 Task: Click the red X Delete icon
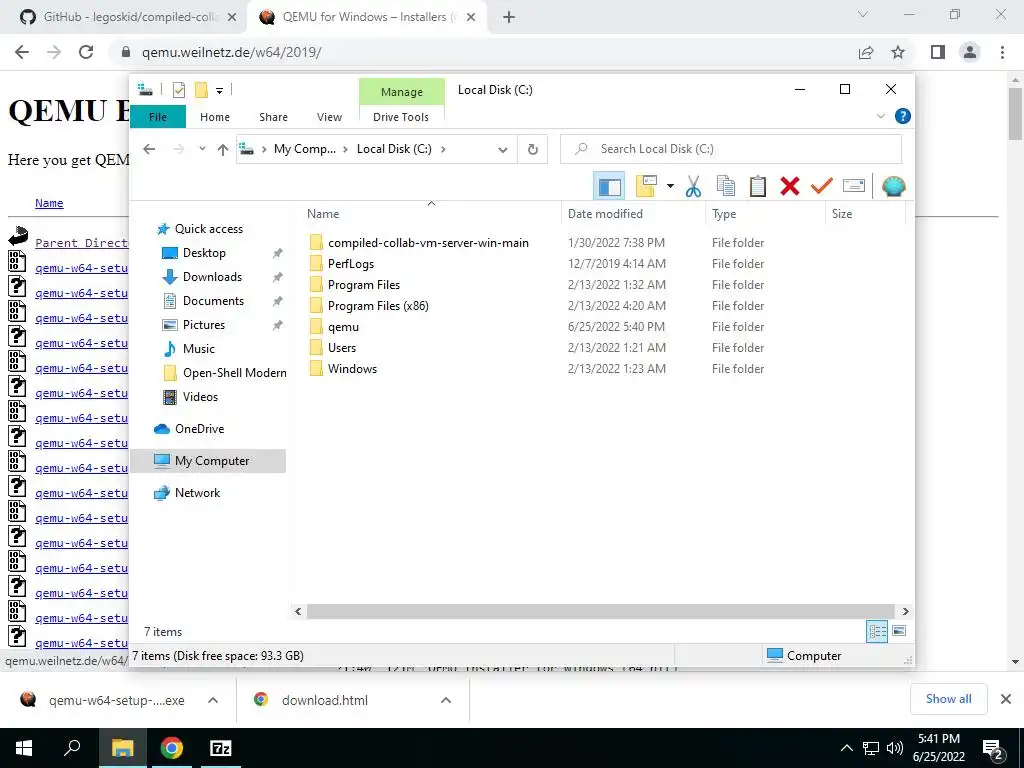pos(790,186)
